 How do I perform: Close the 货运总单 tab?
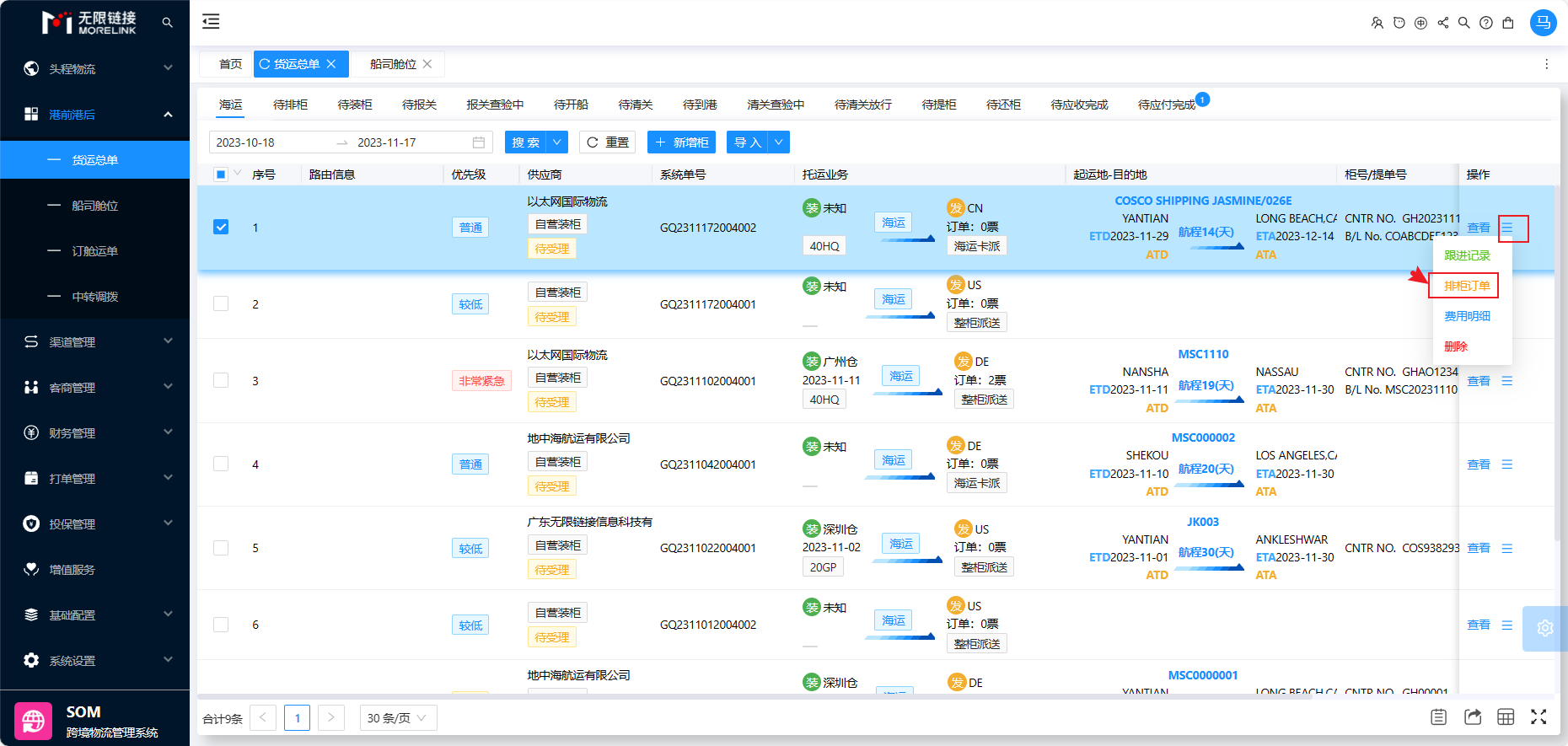pos(331,64)
